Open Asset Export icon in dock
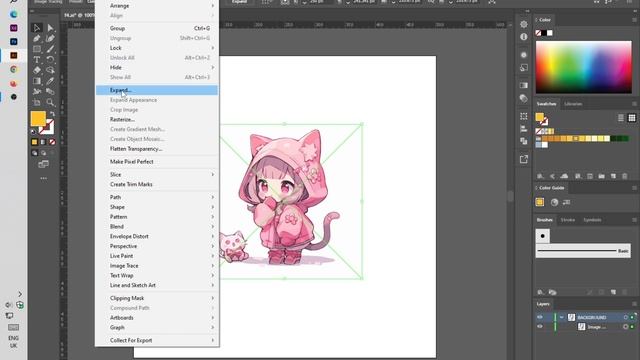The image size is (640, 360). click(524, 159)
